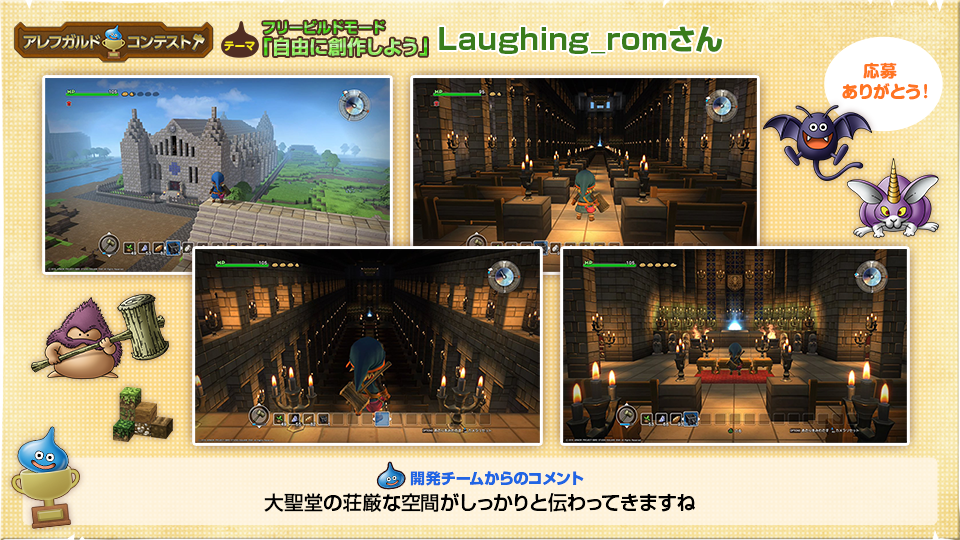Click HP bar in balcony view screenshot

(242, 264)
